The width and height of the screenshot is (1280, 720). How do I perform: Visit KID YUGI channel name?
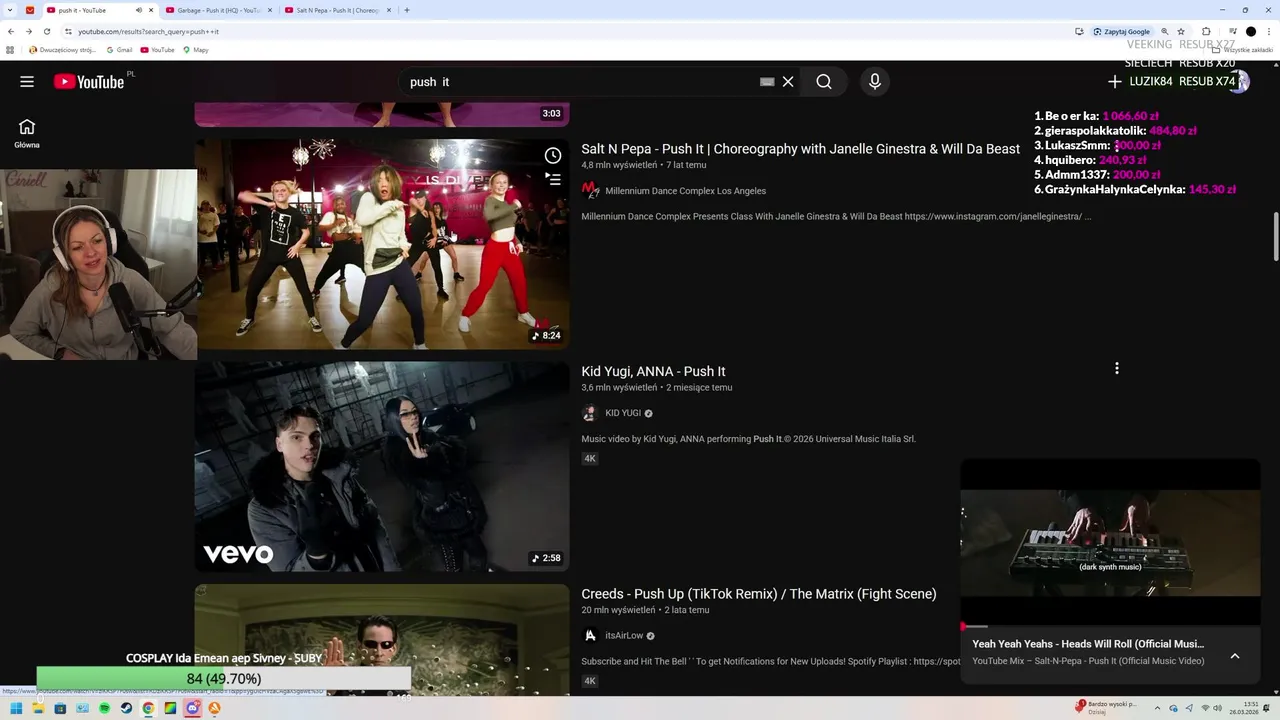click(x=623, y=413)
